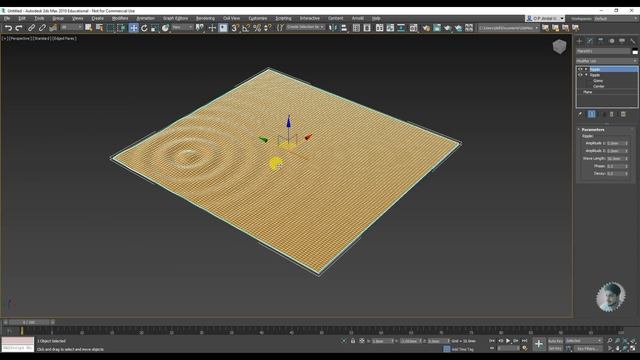This screenshot has height=360, width=640.
Task: Switch to the Utilities command panel tab
Action: pyautogui.click(x=633, y=41)
